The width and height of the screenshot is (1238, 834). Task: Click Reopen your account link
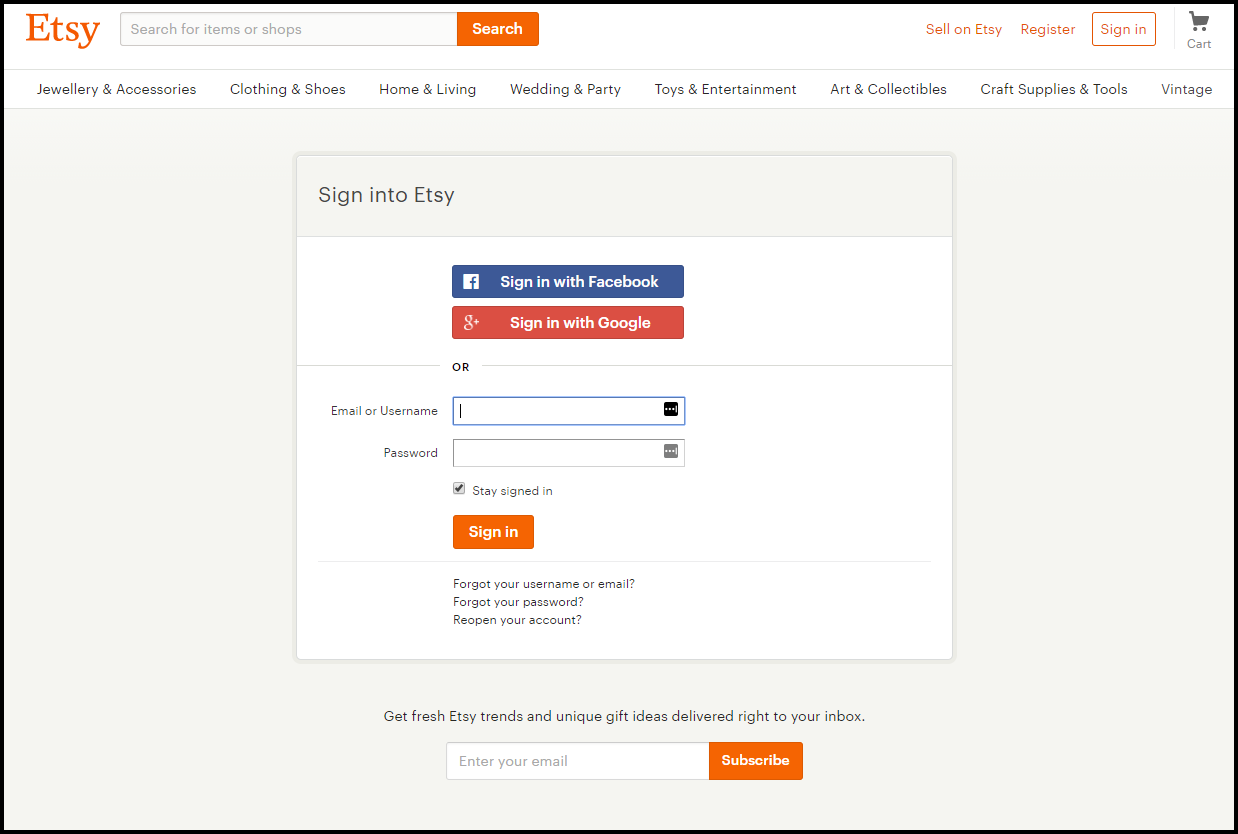coord(517,620)
